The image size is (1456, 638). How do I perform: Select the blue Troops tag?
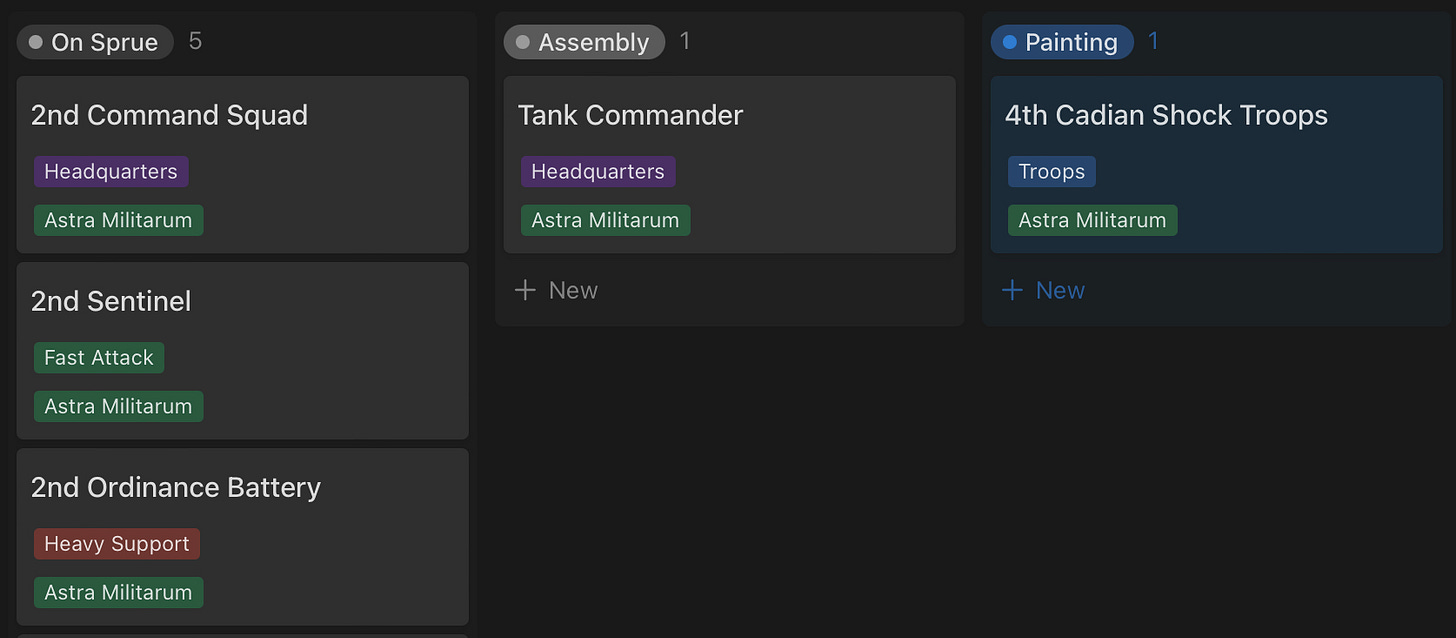1052,171
